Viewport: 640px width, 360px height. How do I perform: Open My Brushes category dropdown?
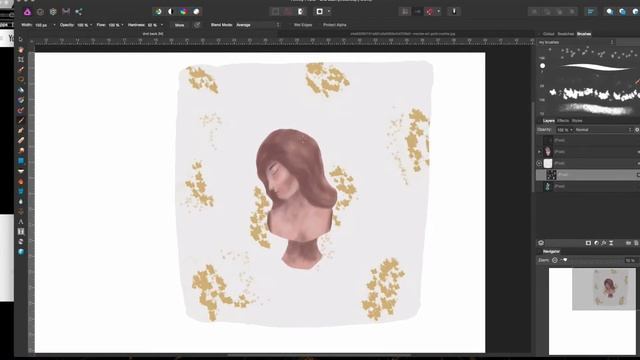coord(576,42)
